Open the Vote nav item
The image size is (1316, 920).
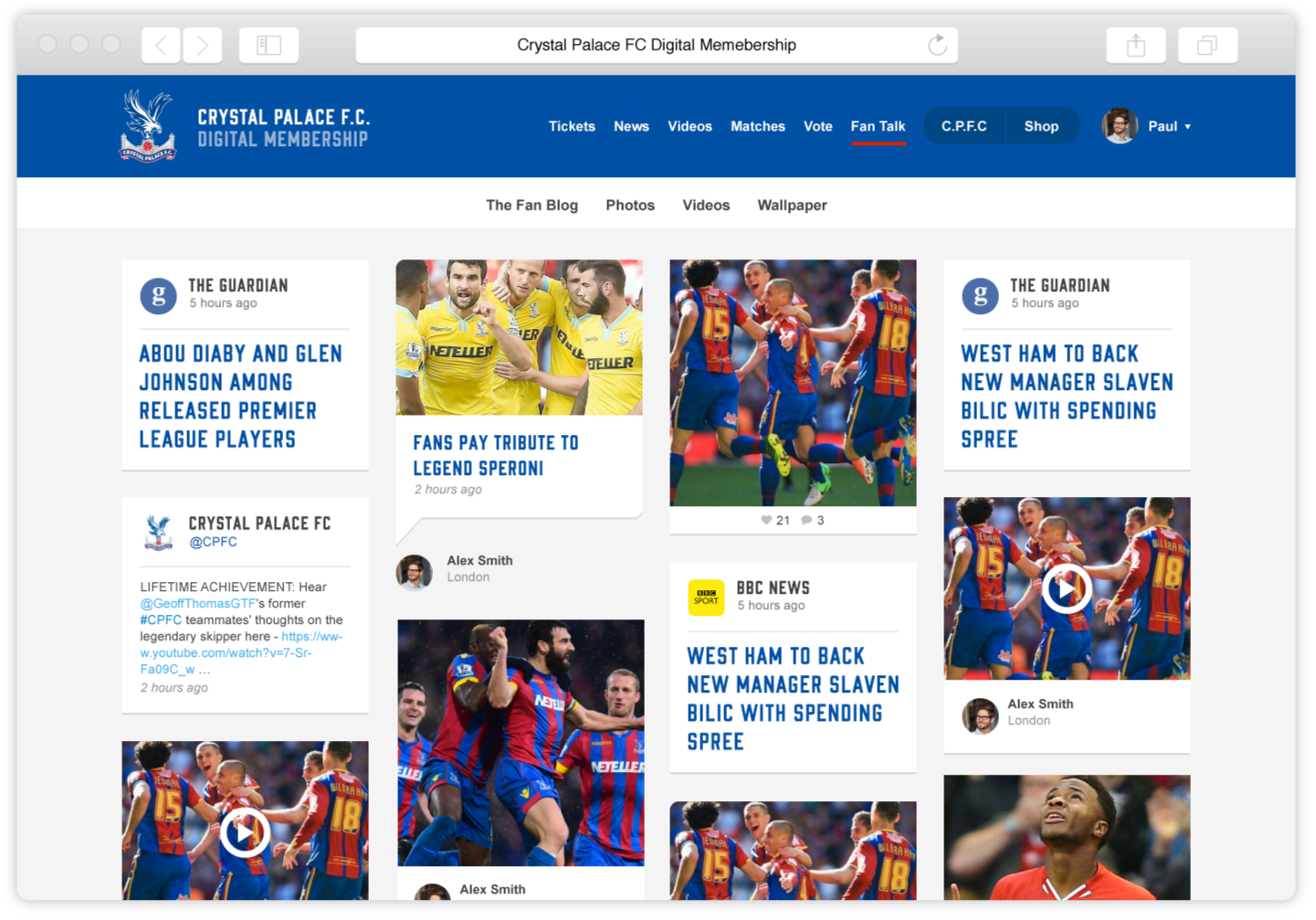tap(818, 126)
